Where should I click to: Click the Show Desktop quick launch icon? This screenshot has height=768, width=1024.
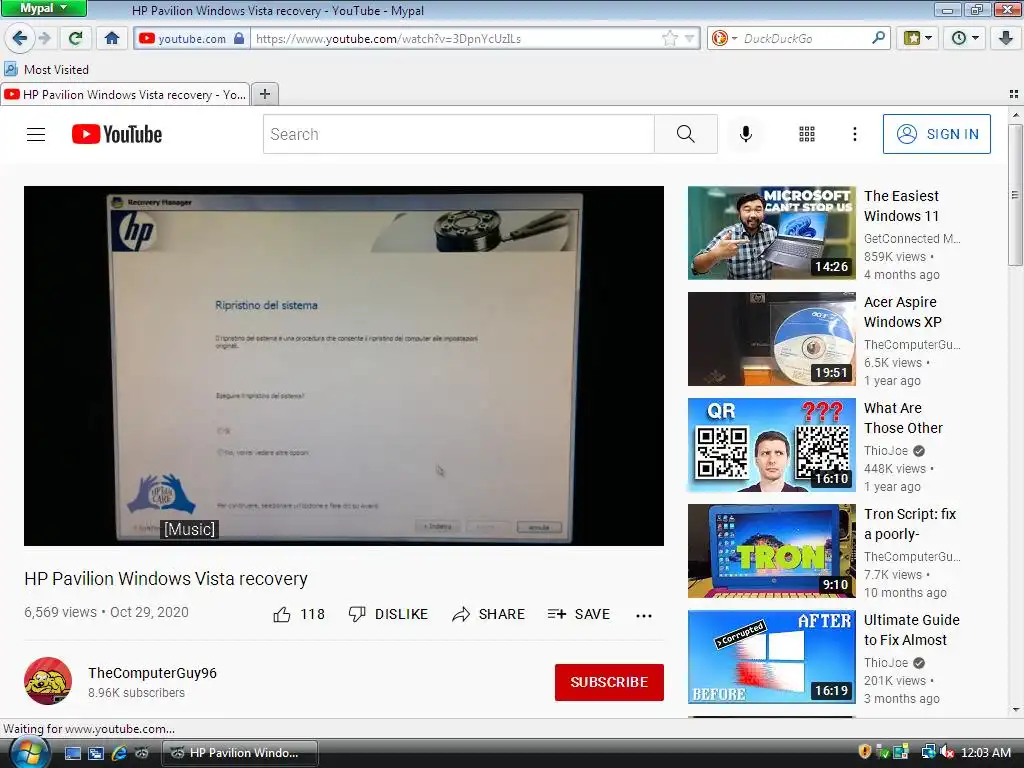(x=72, y=753)
